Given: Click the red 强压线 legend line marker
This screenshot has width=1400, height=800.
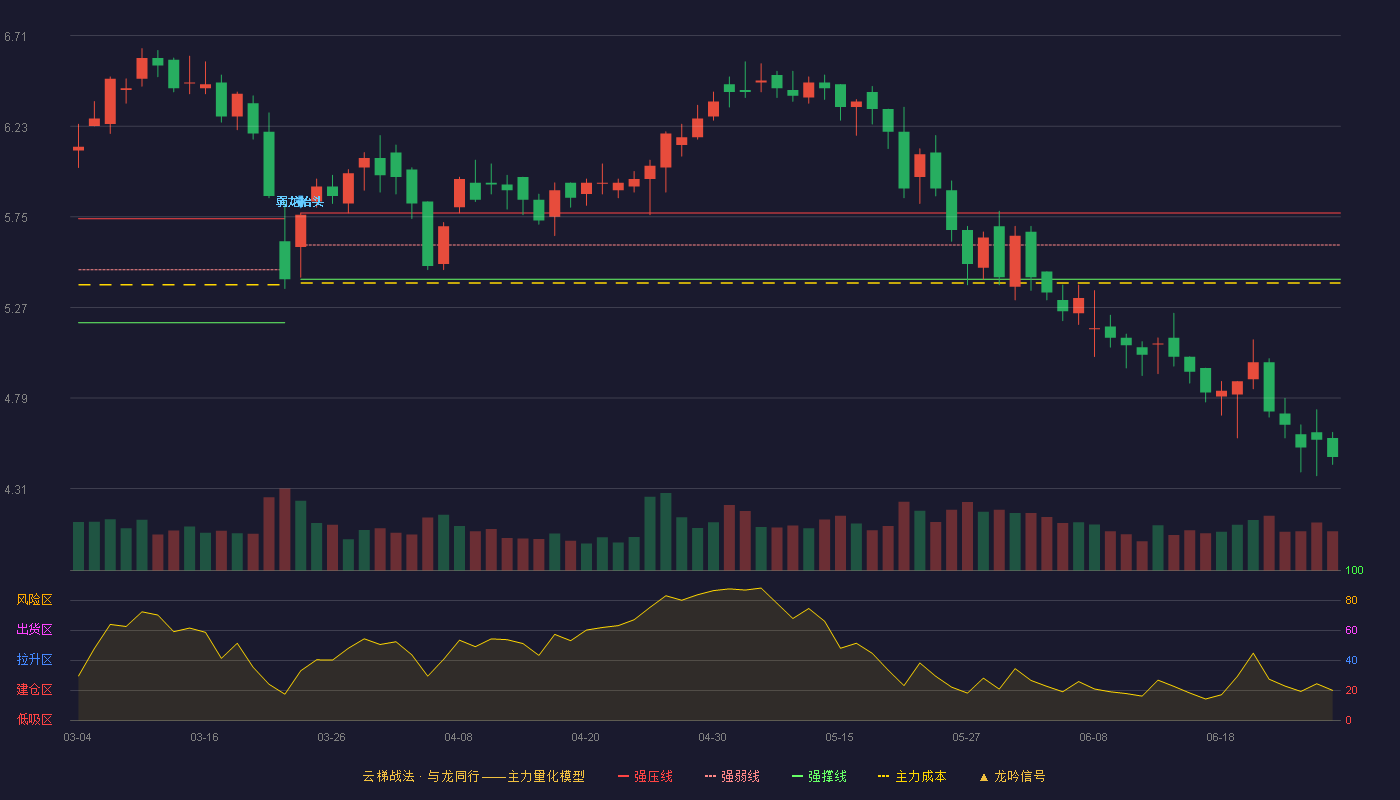Looking at the screenshot, I should (x=623, y=776).
